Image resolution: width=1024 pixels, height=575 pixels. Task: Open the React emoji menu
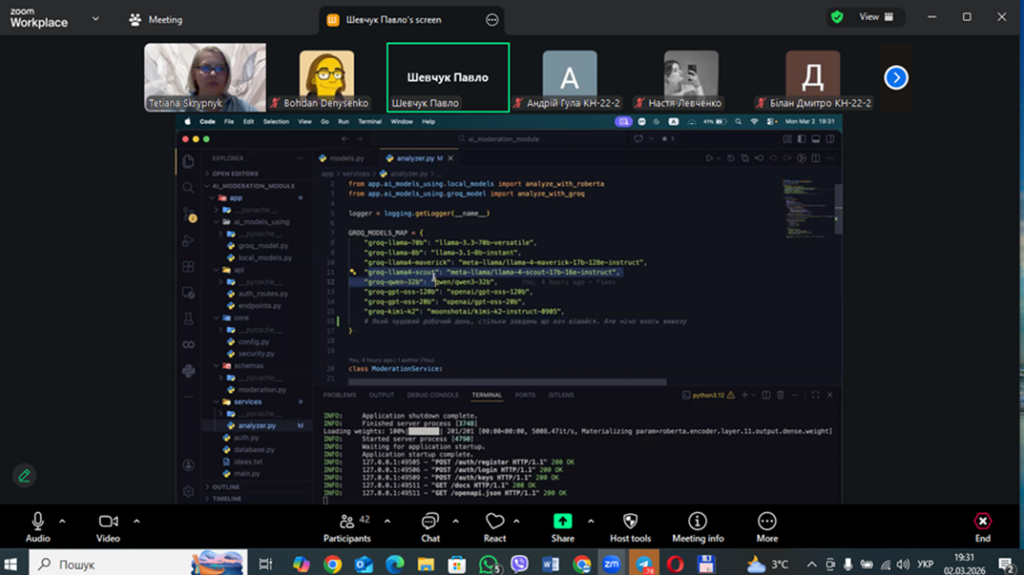click(x=495, y=526)
